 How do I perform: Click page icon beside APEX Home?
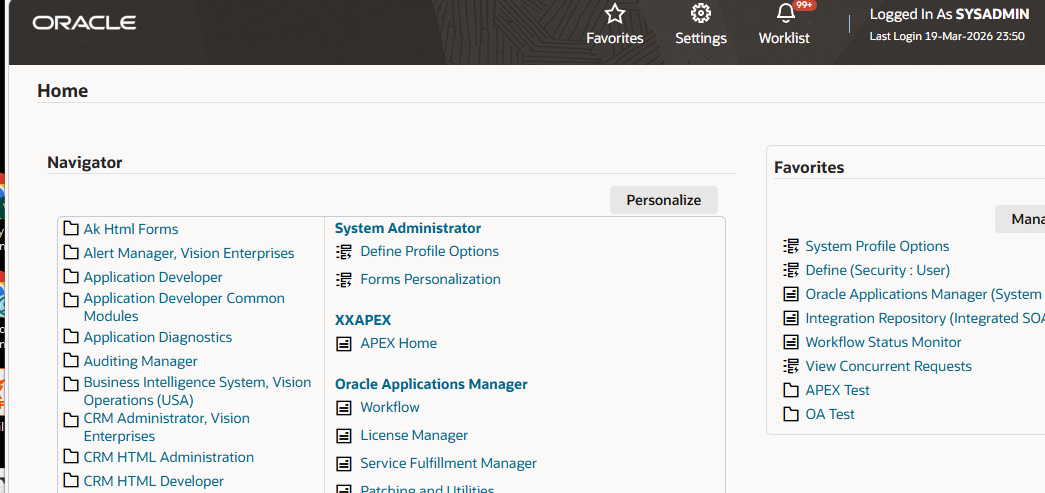343,344
